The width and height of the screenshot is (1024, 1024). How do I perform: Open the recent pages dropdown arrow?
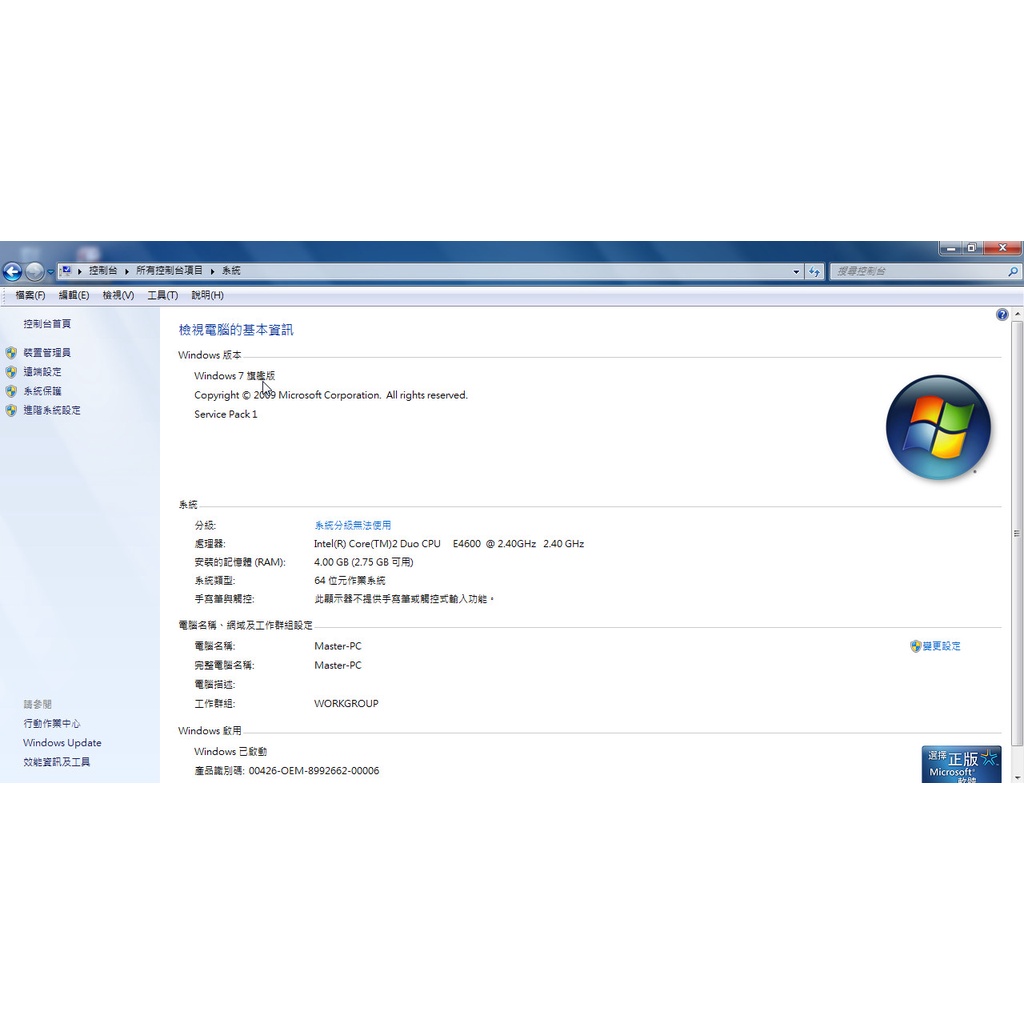51,272
